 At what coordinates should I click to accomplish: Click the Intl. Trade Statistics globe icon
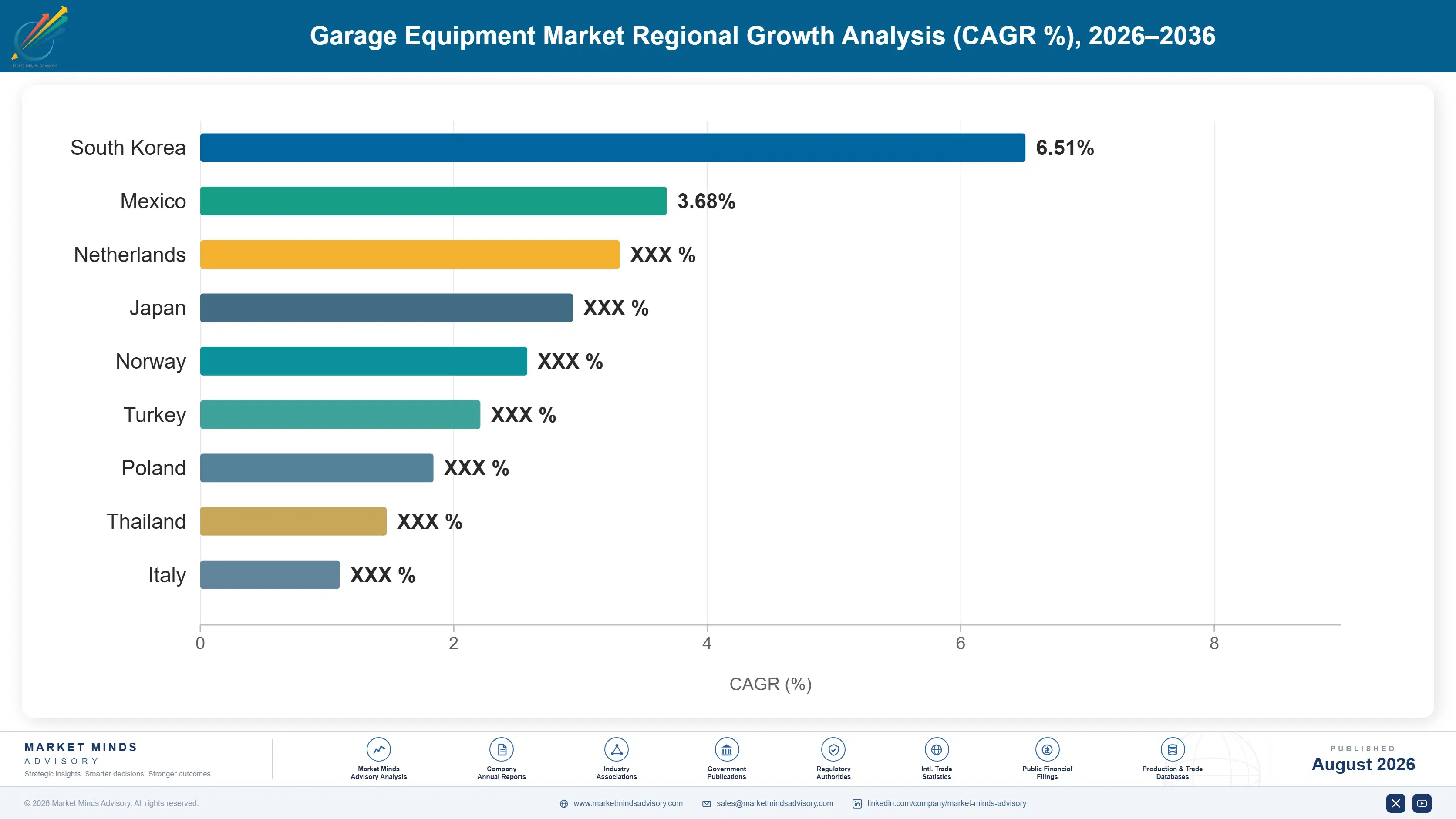[937, 749]
